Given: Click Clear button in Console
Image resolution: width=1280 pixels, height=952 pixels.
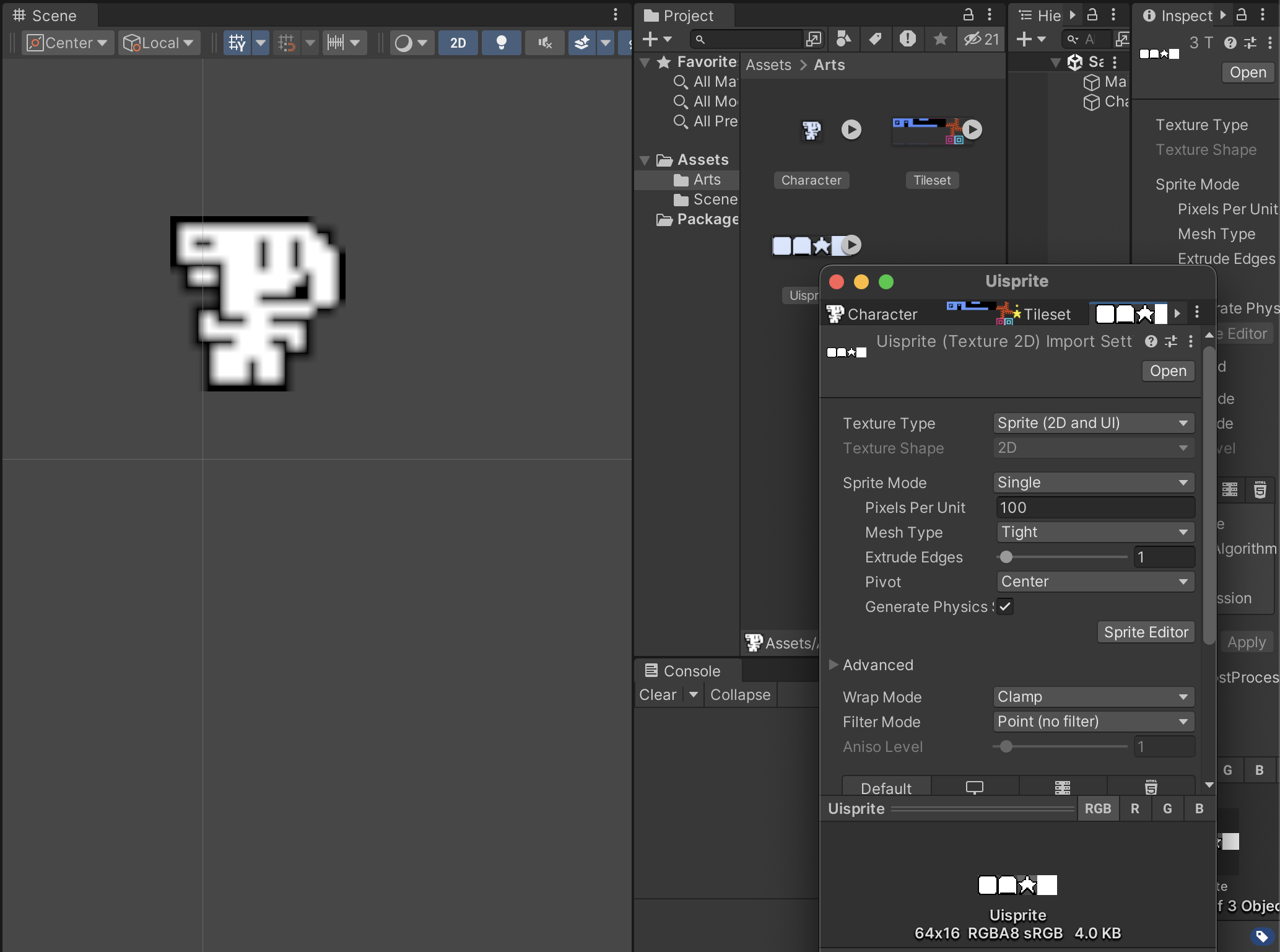Looking at the screenshot, I should [657, 695].
